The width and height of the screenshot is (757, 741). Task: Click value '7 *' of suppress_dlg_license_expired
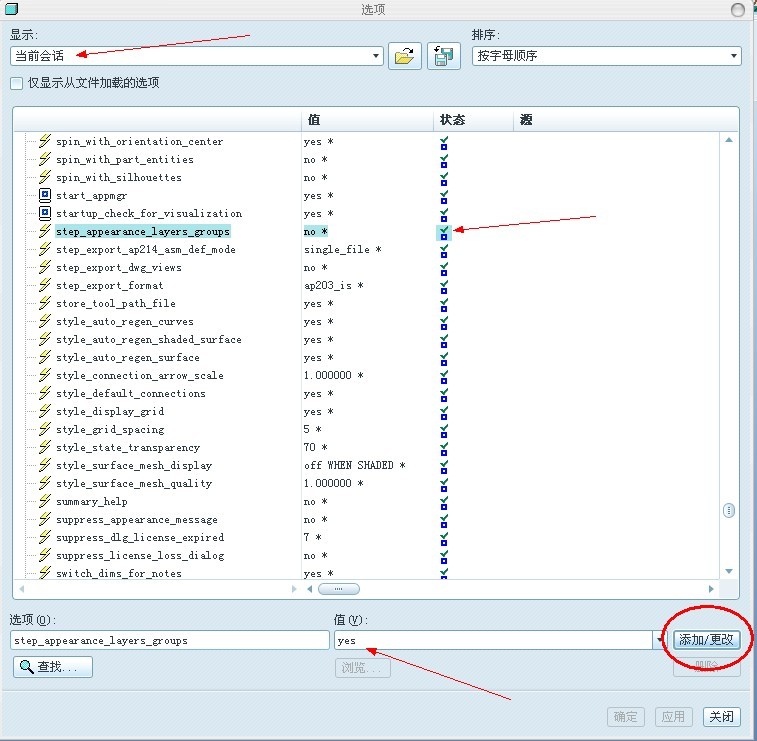tap(312, 537)
